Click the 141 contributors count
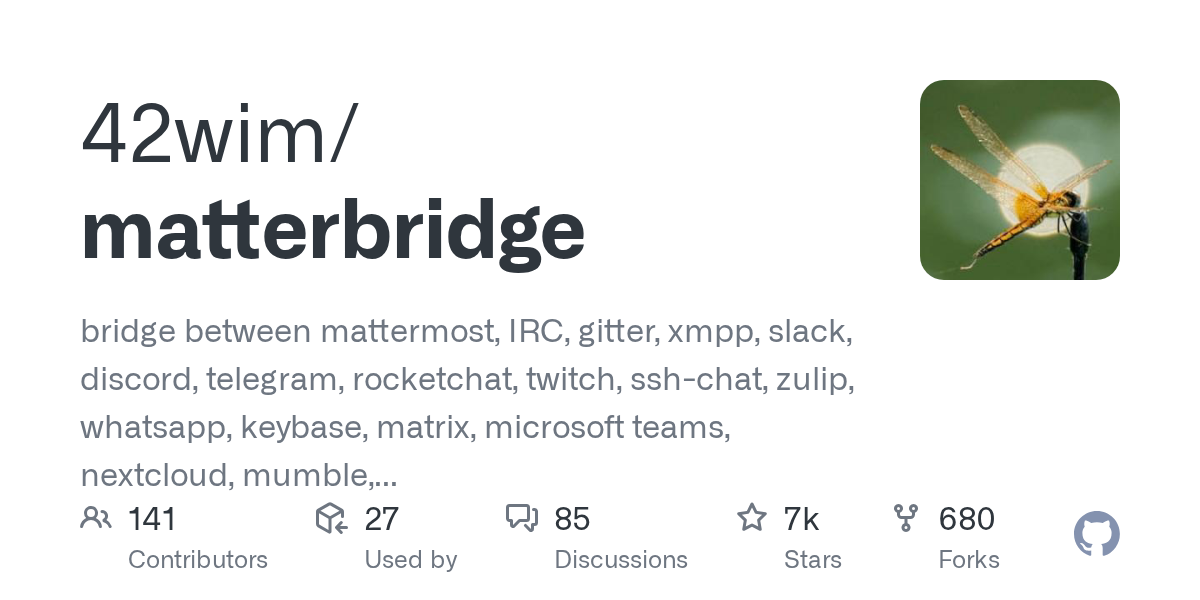This screenshot has height=600, width=1200. point(152,519)
